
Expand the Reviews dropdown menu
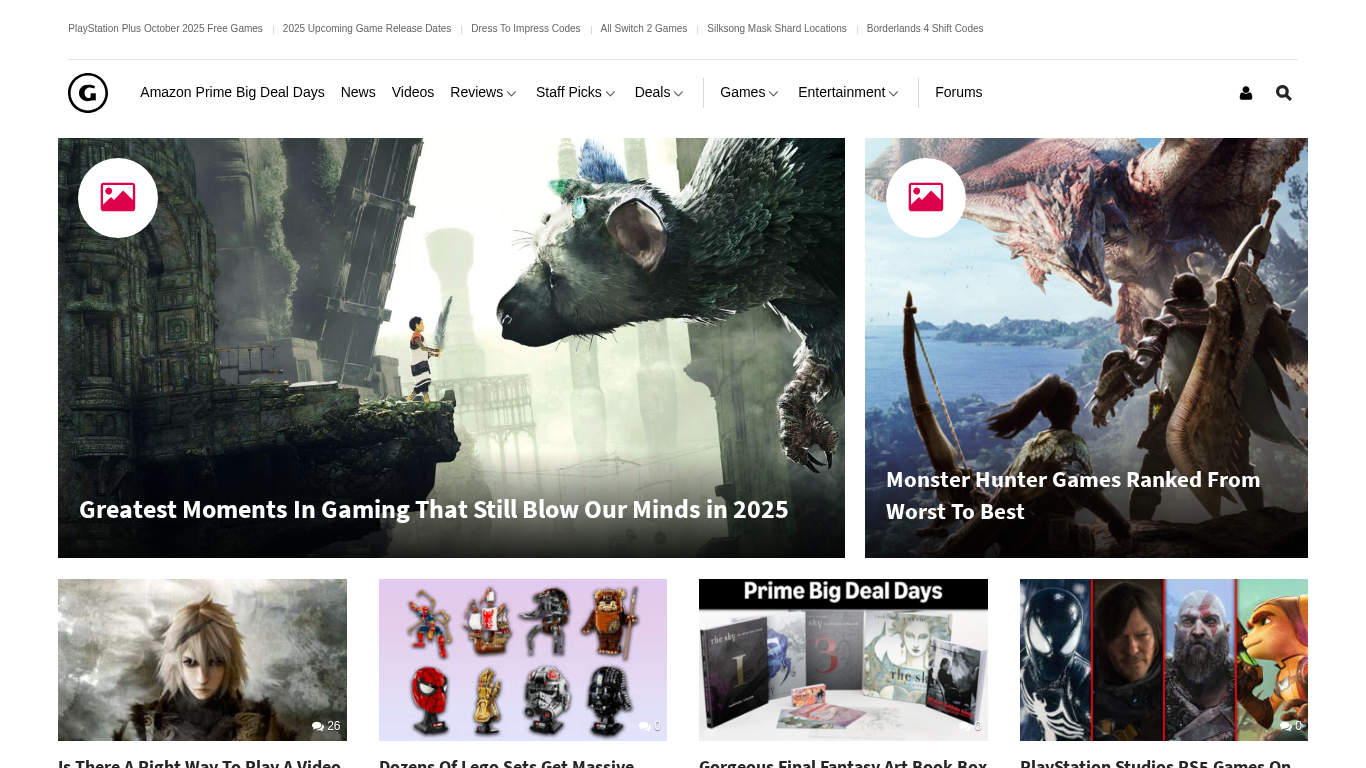click(483, 92)
